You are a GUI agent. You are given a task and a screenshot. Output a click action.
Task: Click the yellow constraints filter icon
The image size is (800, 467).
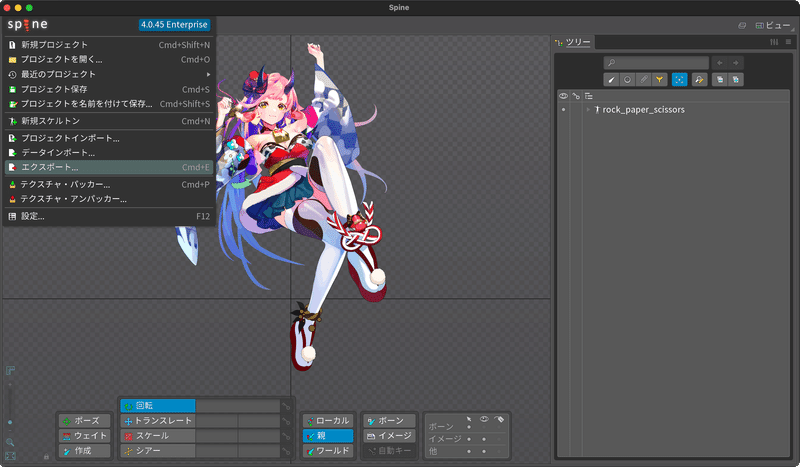[659, 80]
